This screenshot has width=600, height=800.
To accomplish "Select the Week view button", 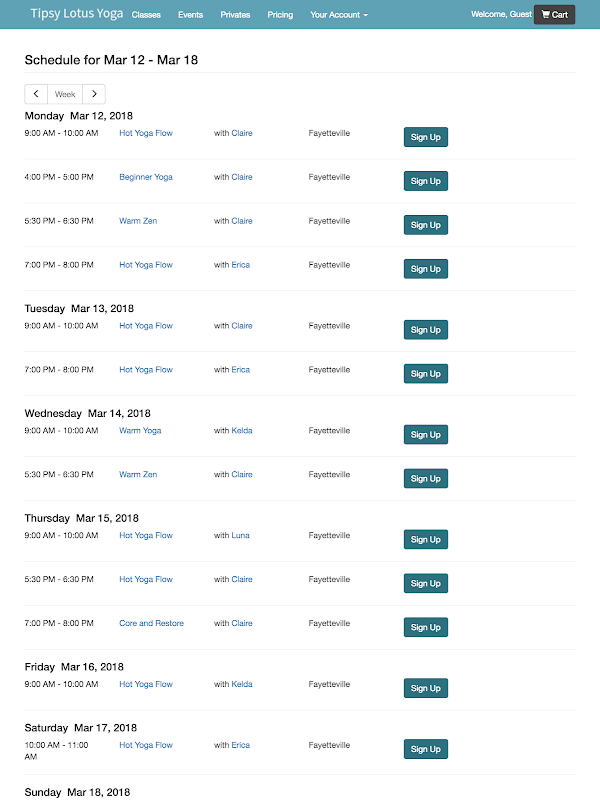I will (x=65, y=94).
